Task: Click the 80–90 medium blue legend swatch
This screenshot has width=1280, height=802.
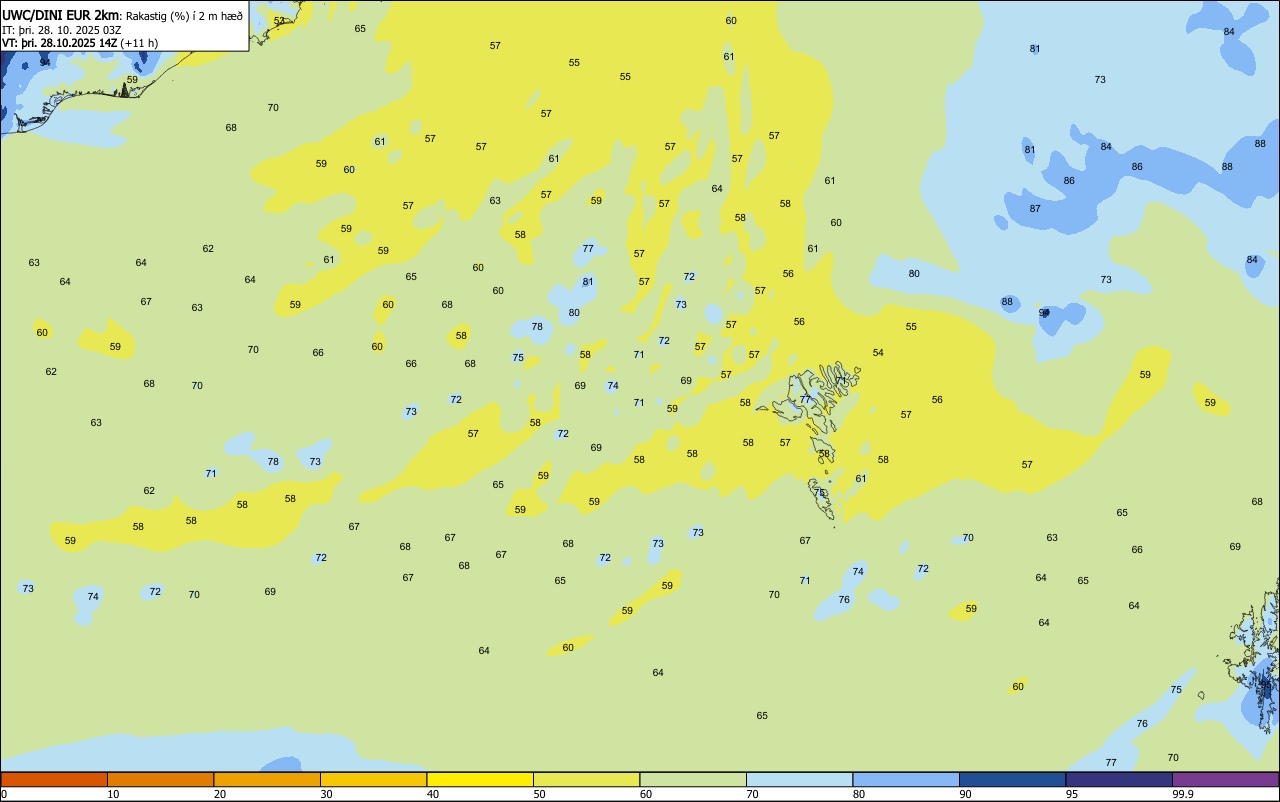Action: click(906, 780)
